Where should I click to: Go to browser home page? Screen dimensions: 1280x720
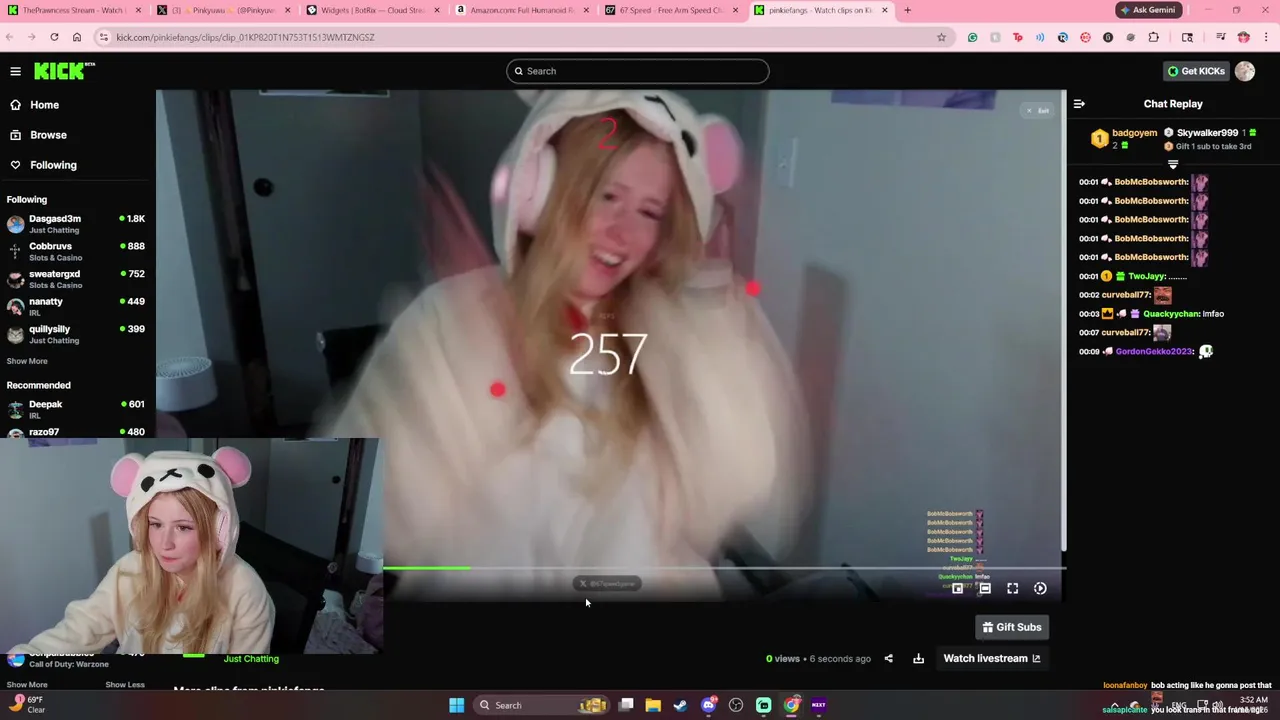(77, 37)
